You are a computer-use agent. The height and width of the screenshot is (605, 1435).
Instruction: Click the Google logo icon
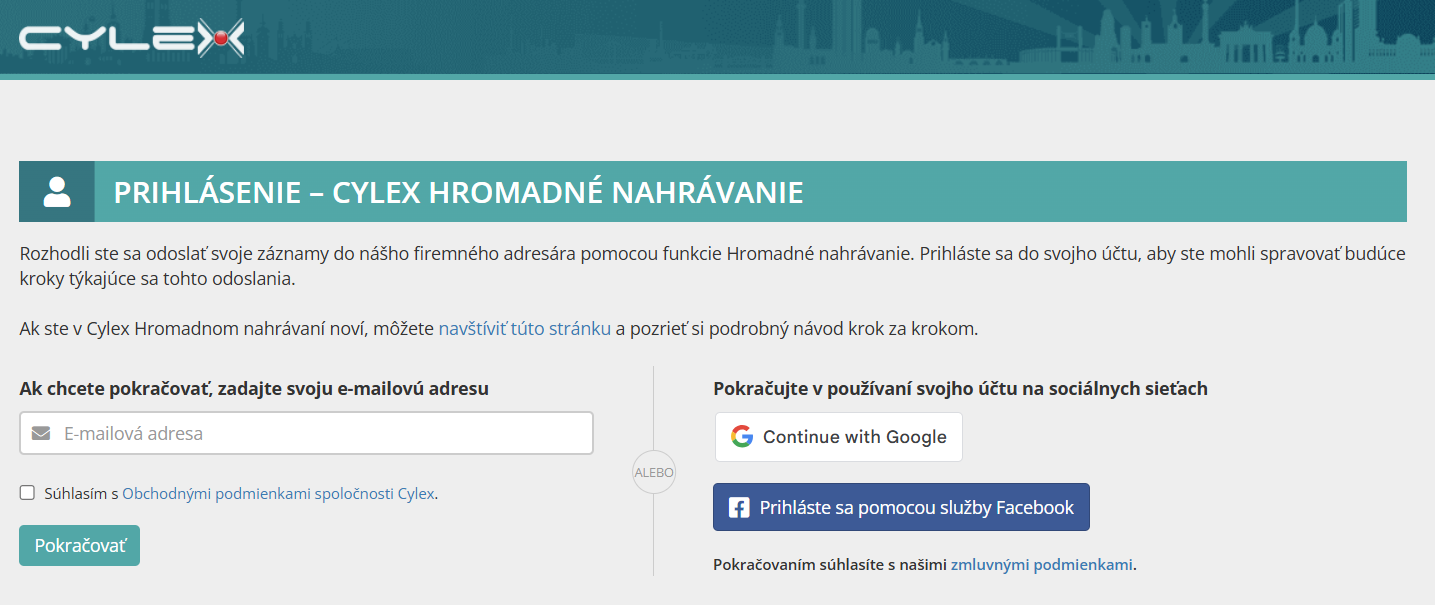pos(741,437)
